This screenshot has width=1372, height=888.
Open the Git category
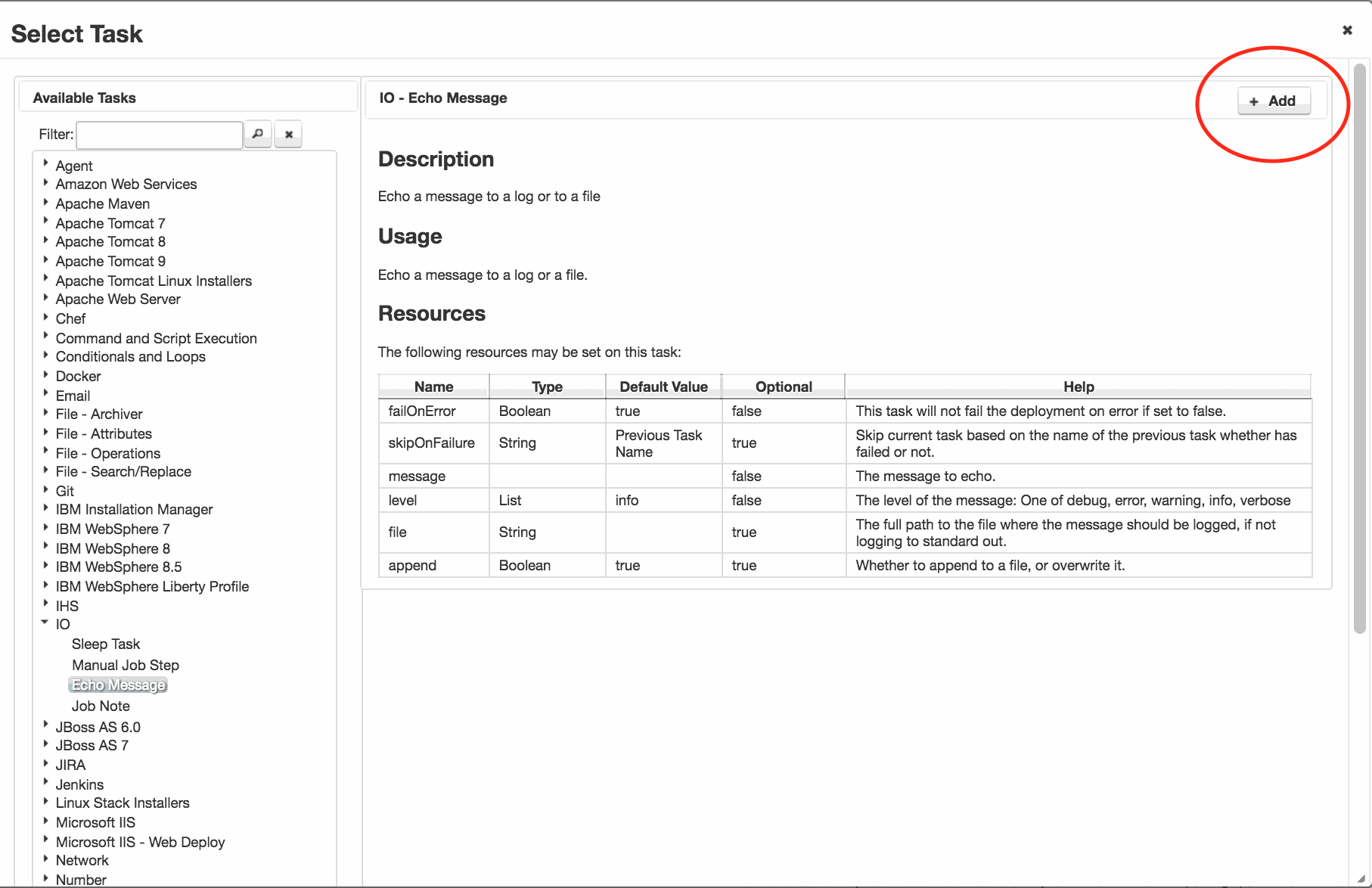pyautogui.click(x=65, y=491)
